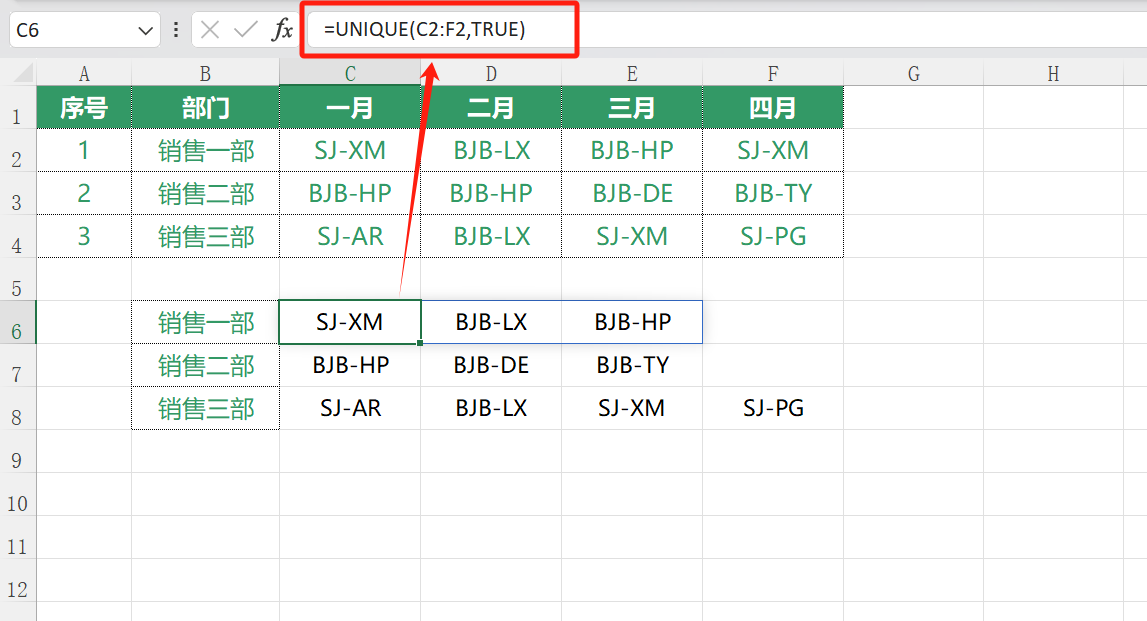Select row 12 header
1147x621 pixels.
pyautogui.click(x=18, y=581)
